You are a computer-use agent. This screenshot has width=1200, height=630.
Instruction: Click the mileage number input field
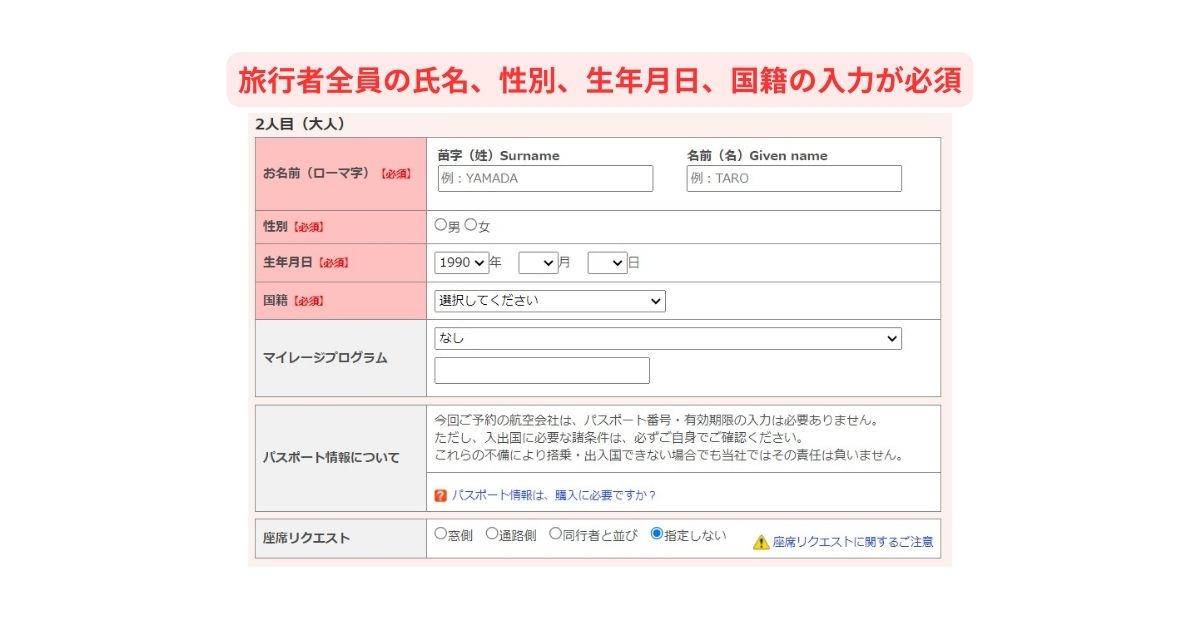click(542, 370)
